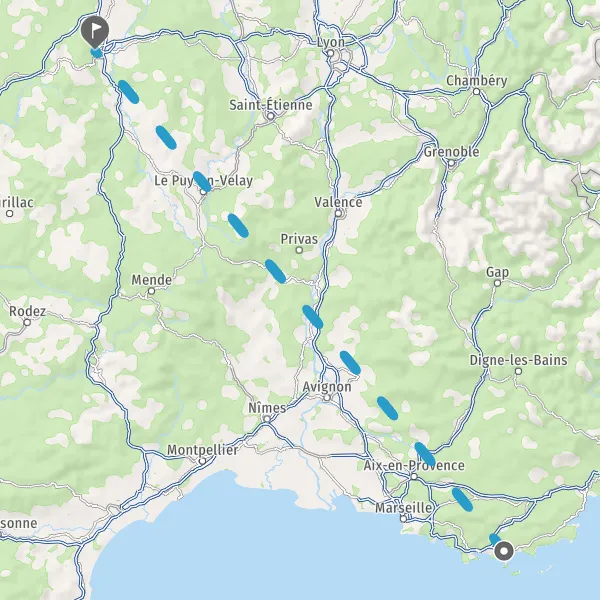Select the Valence city dot

(338, 214)
